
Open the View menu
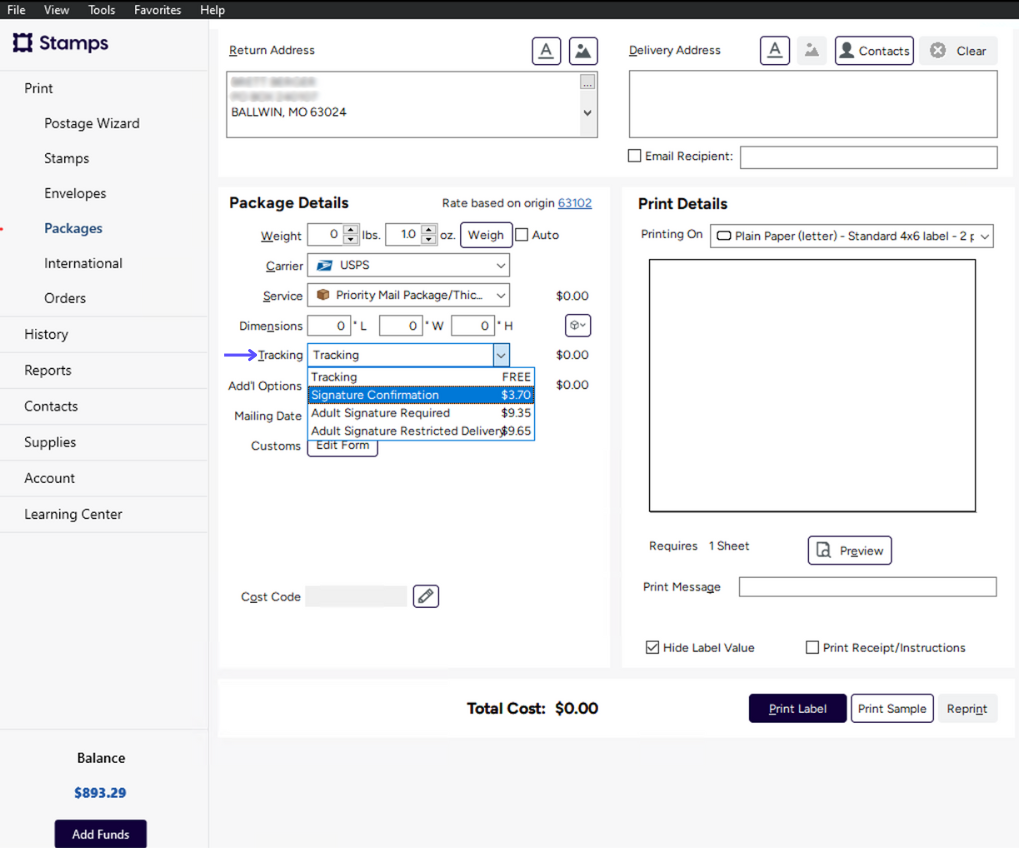pyautogui.click(x=57, y=10)
